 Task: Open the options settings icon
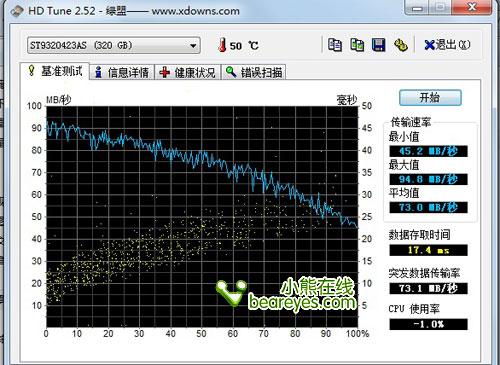400,45
